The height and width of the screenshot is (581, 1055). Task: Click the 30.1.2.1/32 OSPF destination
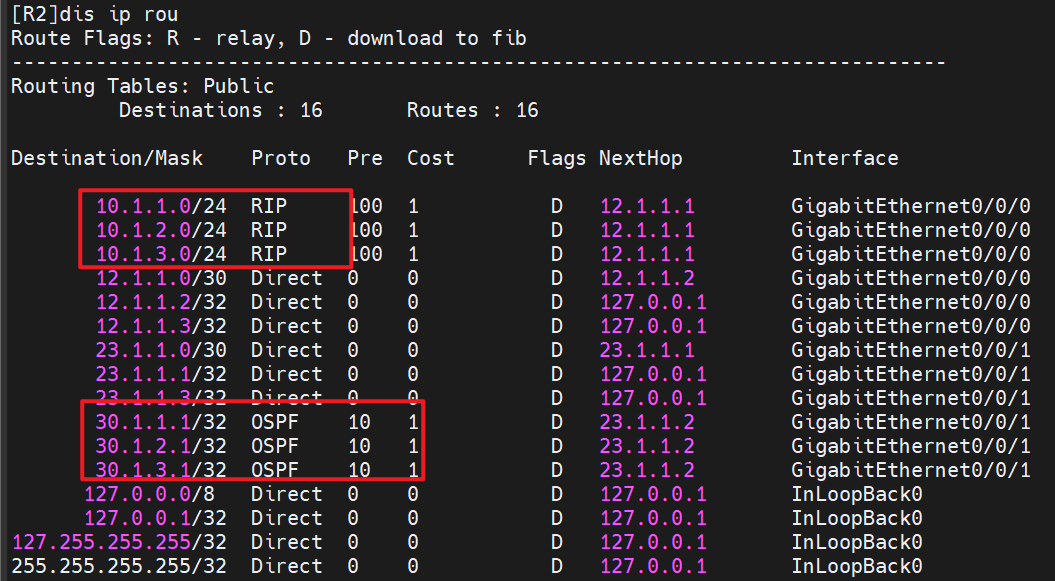pos(155,446)
